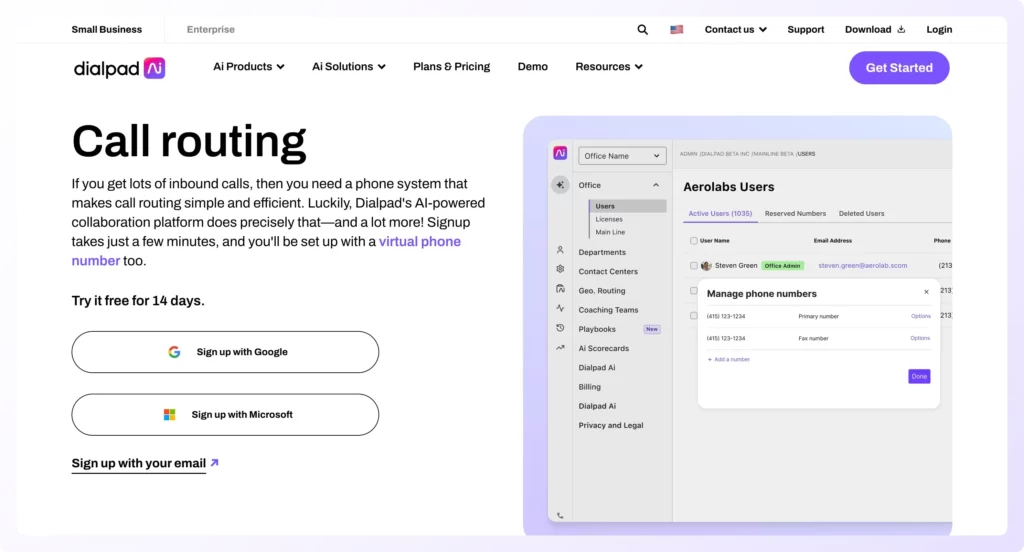Click the trending analytics sidebar icon
1024x552 pixels.
coord(560,348)
